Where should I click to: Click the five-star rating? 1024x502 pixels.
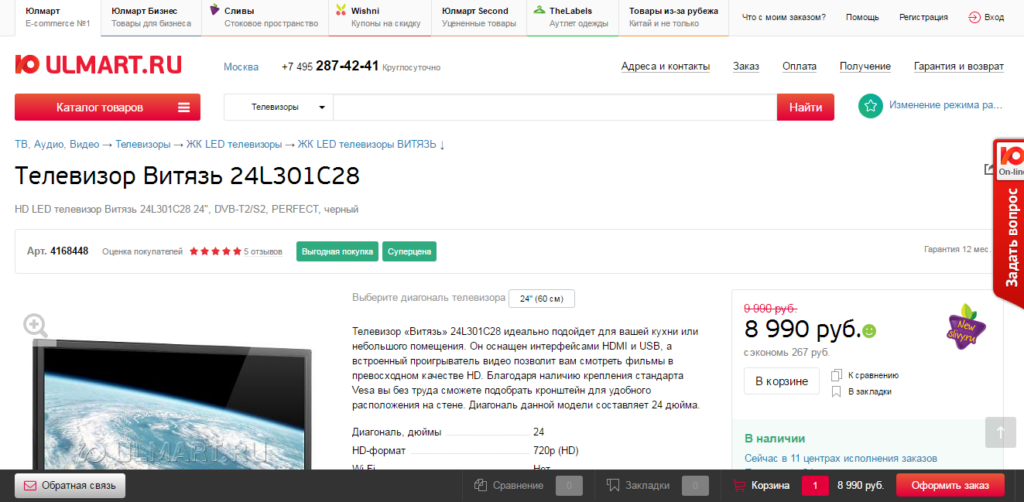216,251
